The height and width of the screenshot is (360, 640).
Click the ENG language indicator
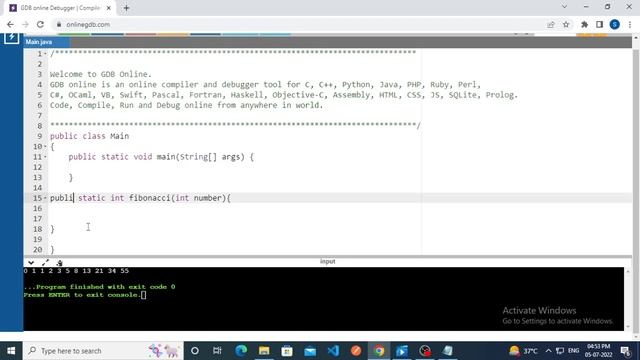pyautogui.click(x=573, y=351)
